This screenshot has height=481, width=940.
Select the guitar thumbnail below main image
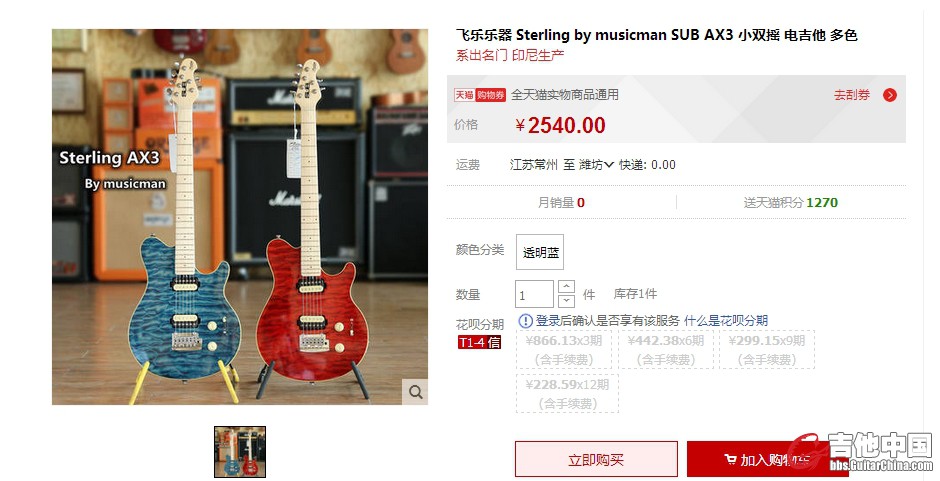[x=240, y=452]
